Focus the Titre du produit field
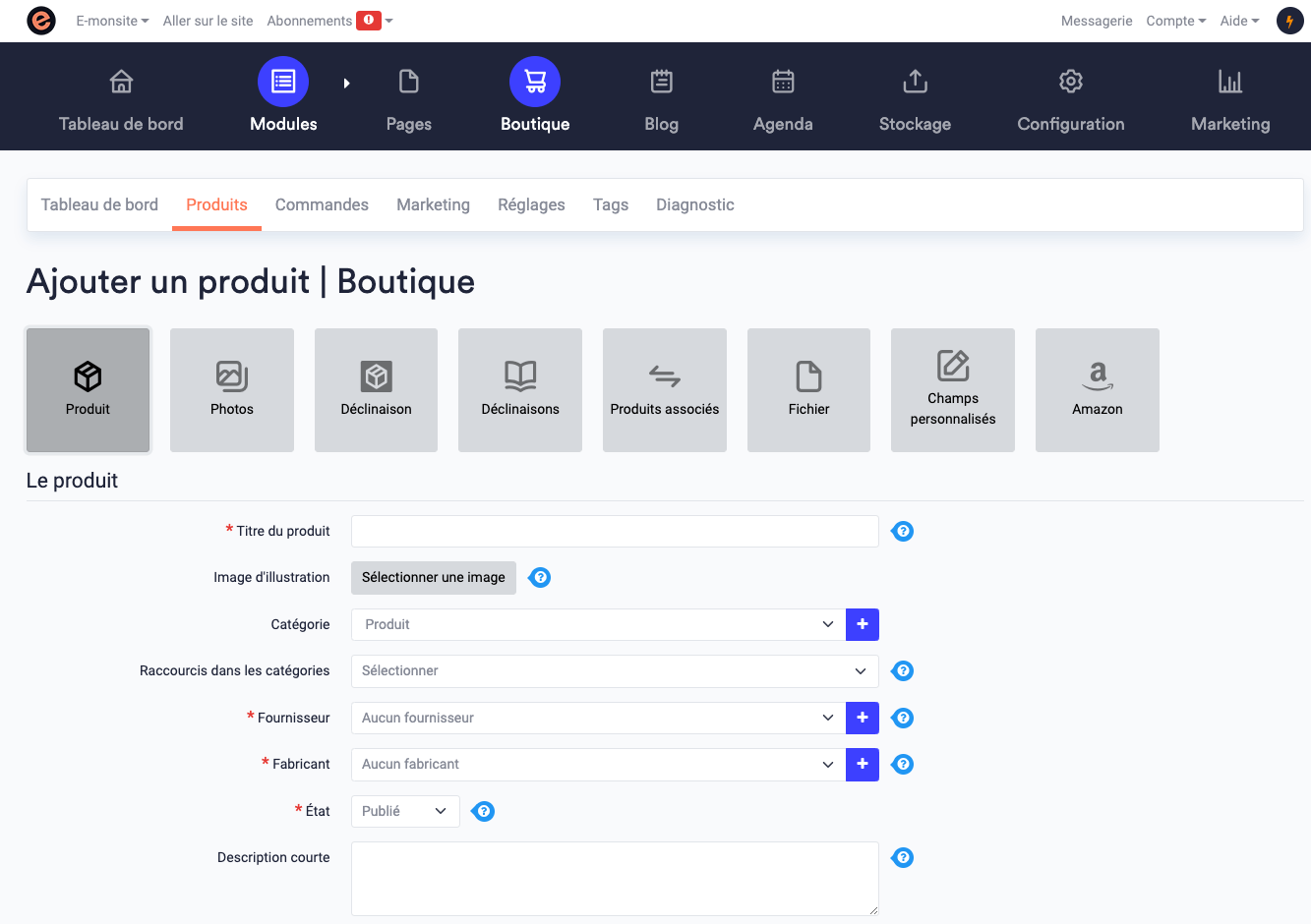Image resolution: width=1311 pixels, height=924 pixels. pyautogui.click(x=615, y=531)
